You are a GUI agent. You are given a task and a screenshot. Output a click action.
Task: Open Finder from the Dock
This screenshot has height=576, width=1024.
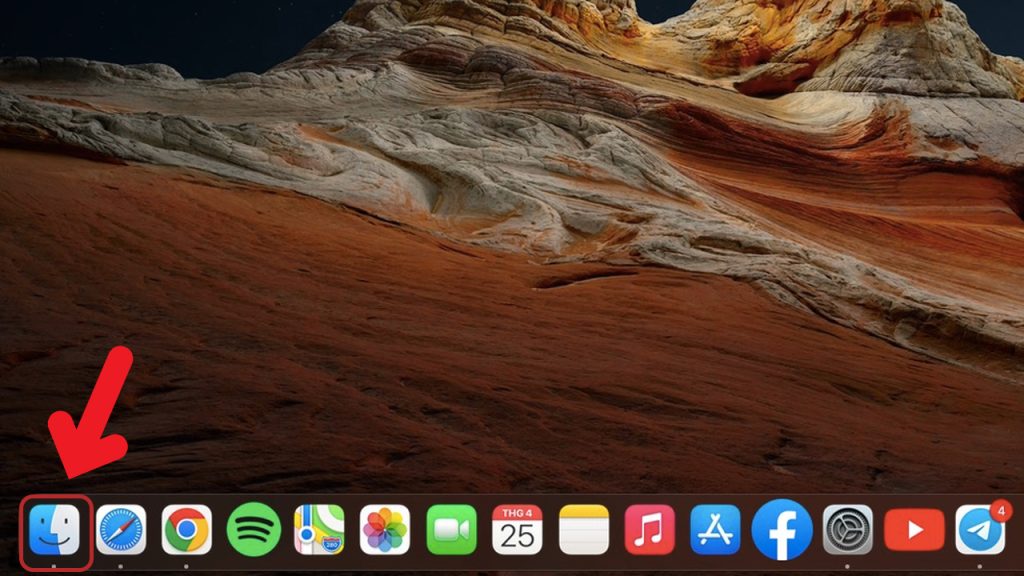54,529
